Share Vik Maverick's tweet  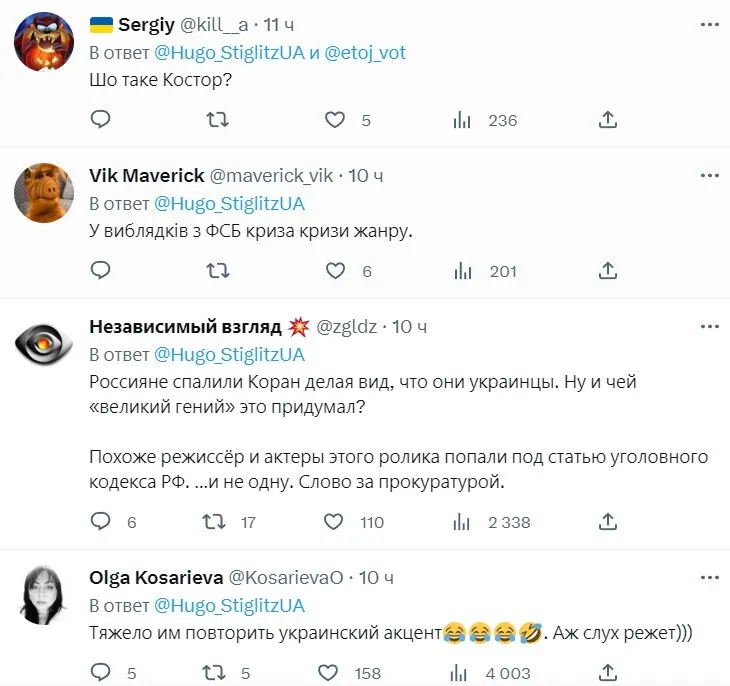(607, 271)
